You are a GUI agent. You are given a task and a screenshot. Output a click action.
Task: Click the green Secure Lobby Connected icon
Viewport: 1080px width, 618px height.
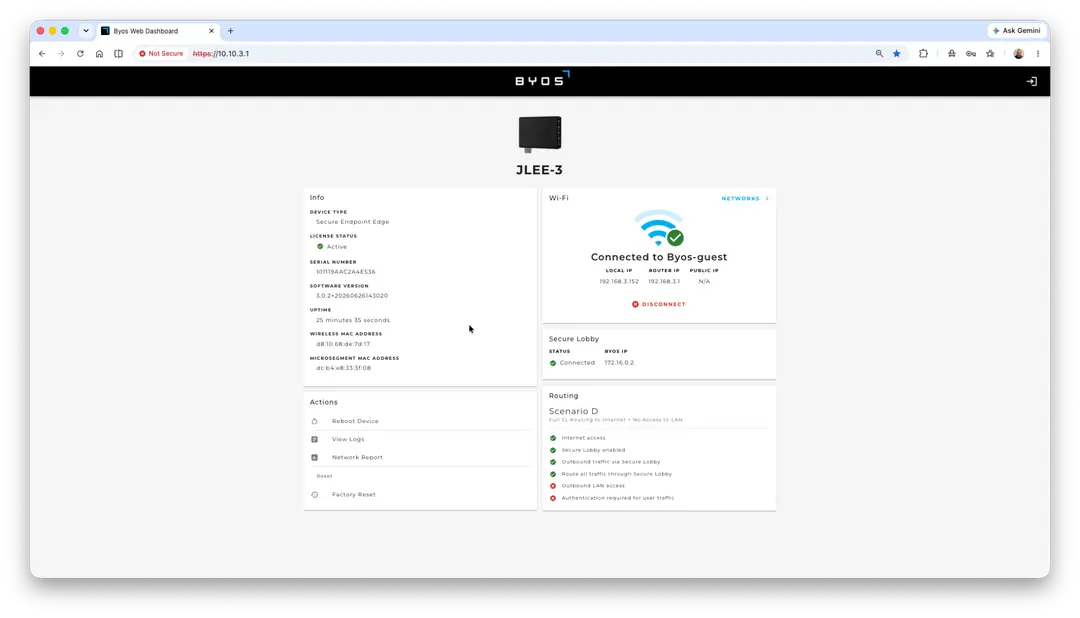(x=552, y=363)
